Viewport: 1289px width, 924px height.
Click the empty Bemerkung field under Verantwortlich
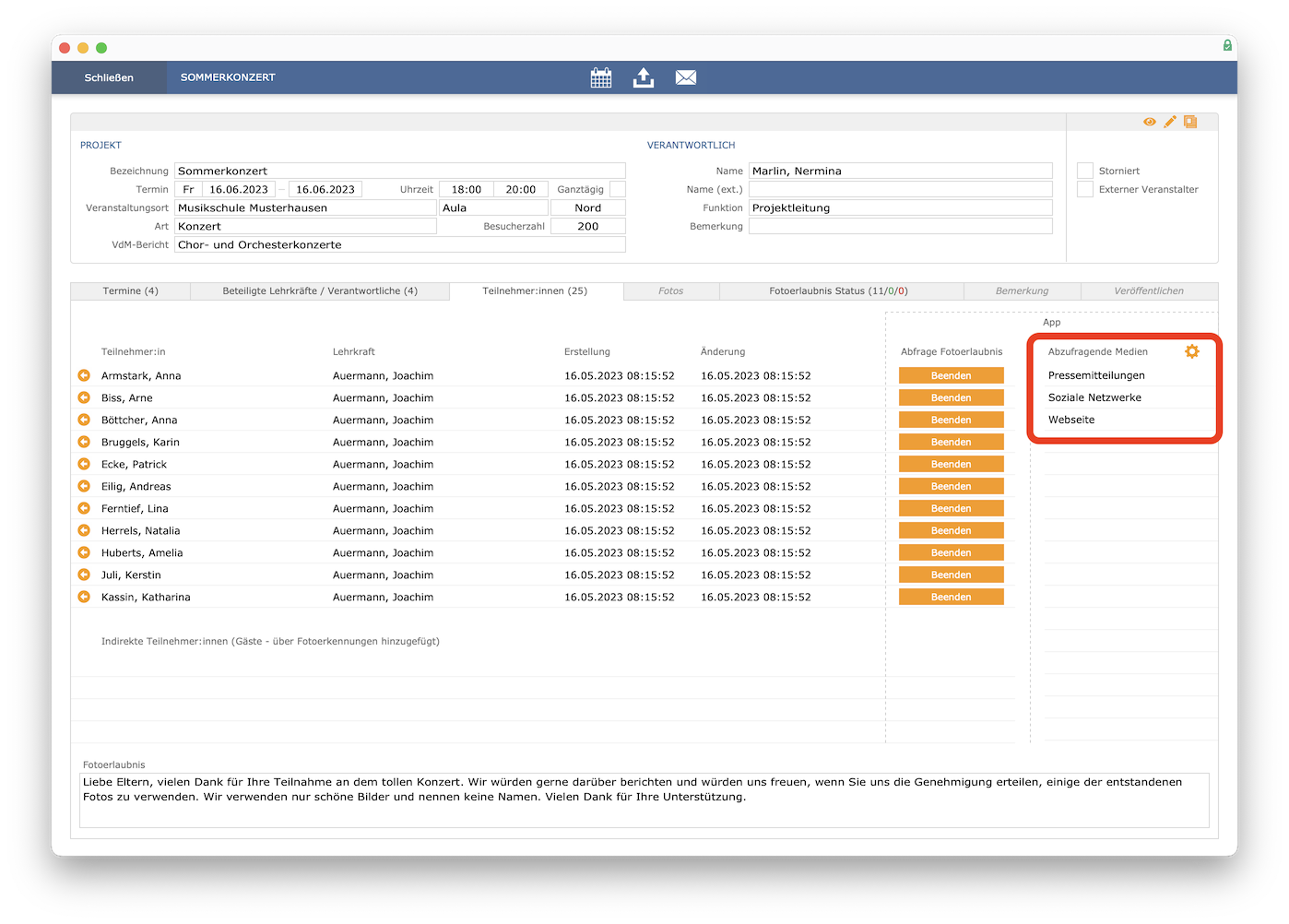click(901, 226)
